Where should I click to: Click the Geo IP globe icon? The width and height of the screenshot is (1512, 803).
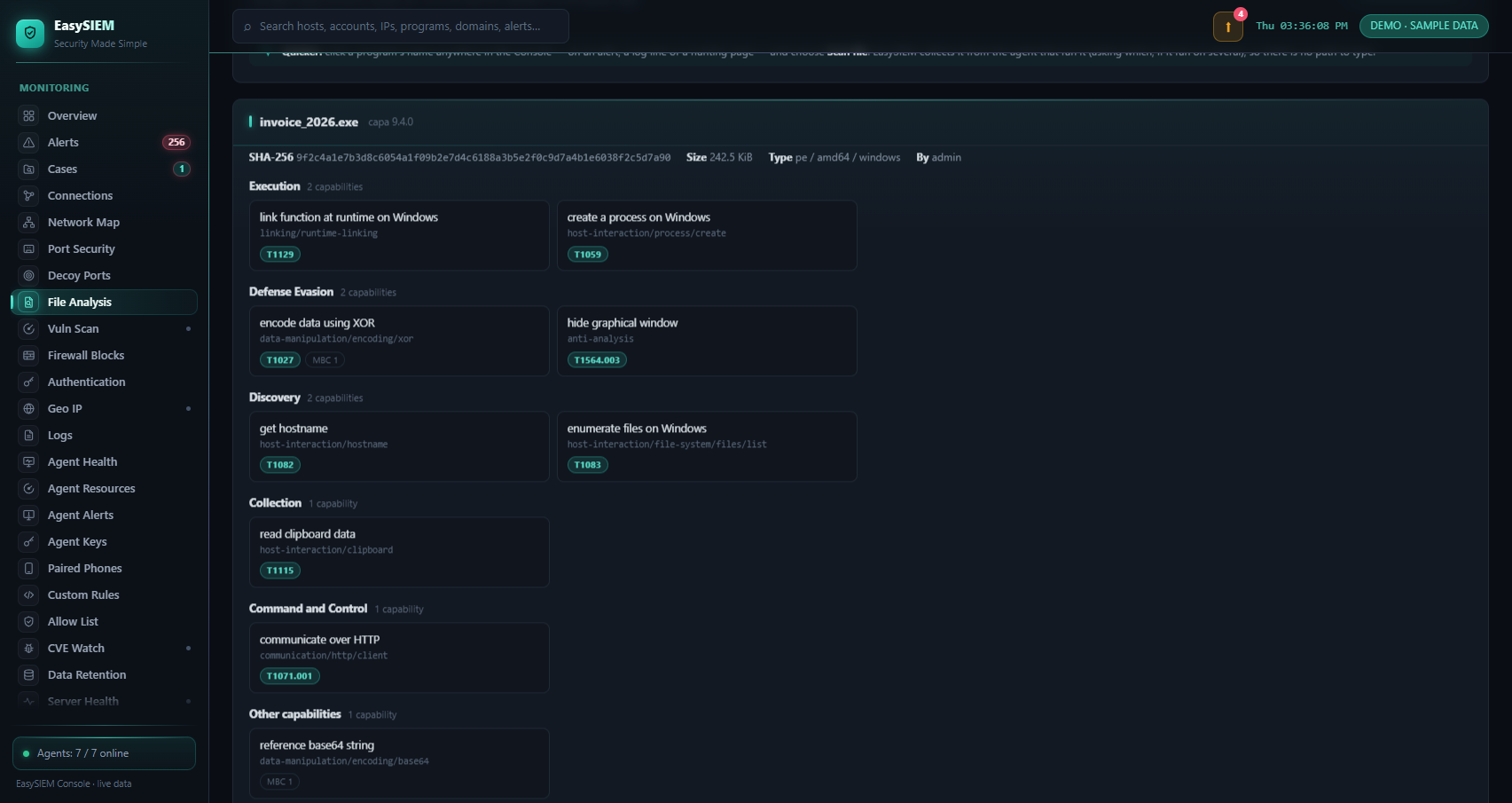(x=29, y=409)
